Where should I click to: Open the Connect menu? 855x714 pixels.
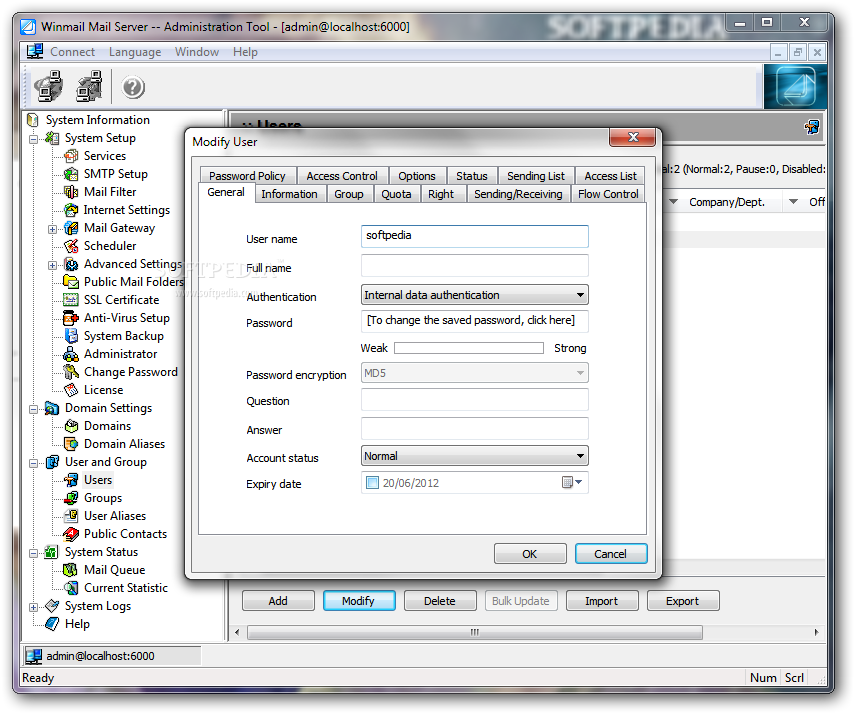(x=72, y=52)
